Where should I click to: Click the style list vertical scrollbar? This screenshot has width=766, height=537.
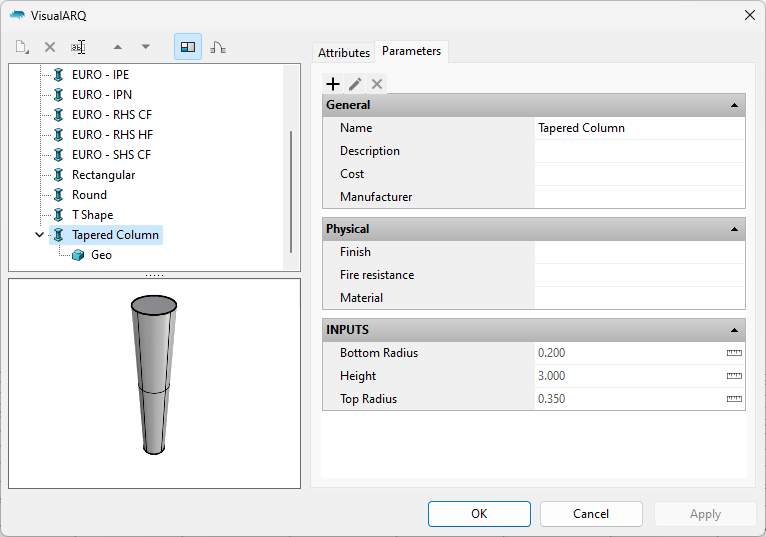pos(291,192)
